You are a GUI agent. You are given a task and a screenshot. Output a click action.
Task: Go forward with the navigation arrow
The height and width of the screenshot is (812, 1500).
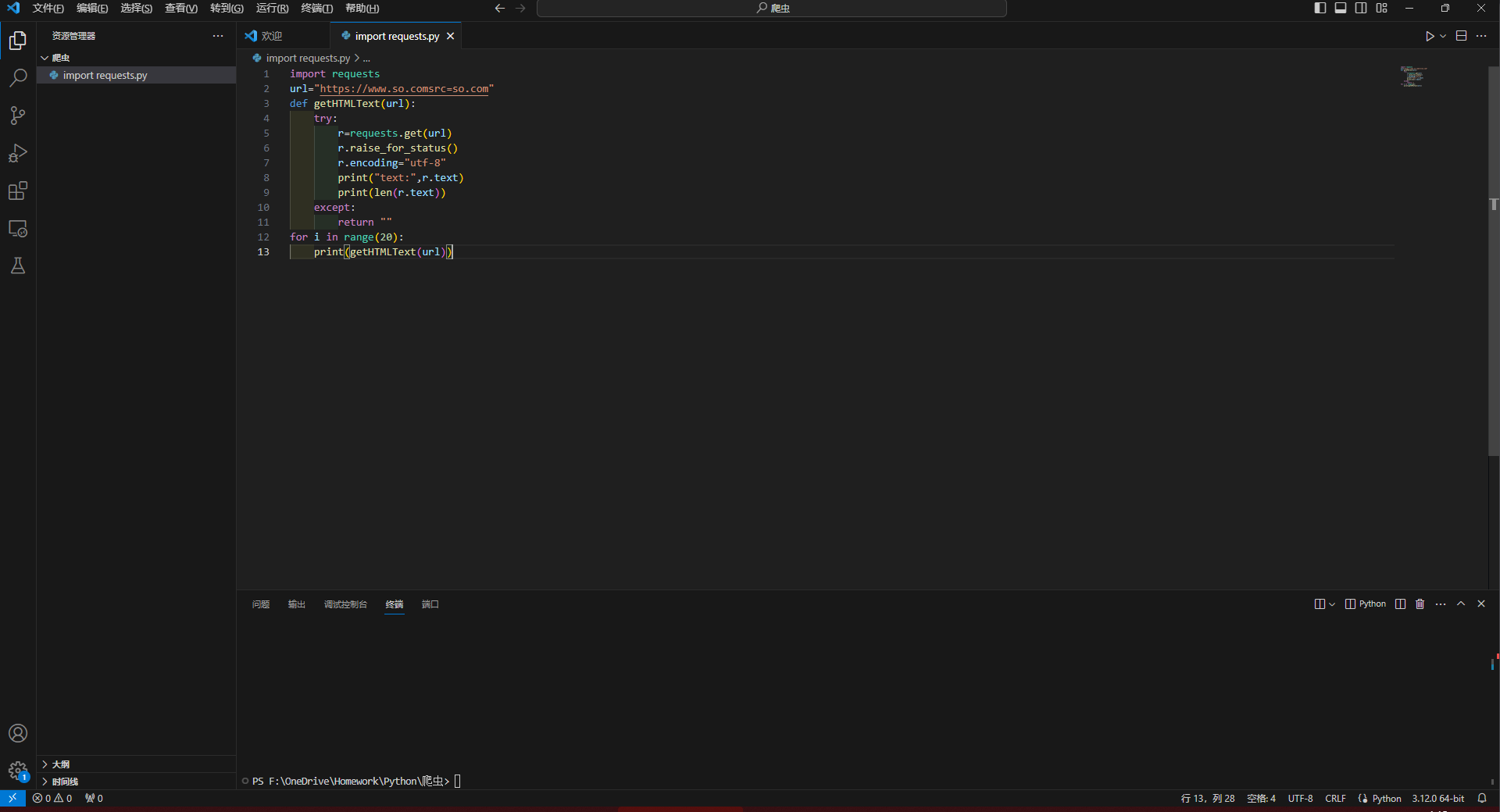(521, 8)
